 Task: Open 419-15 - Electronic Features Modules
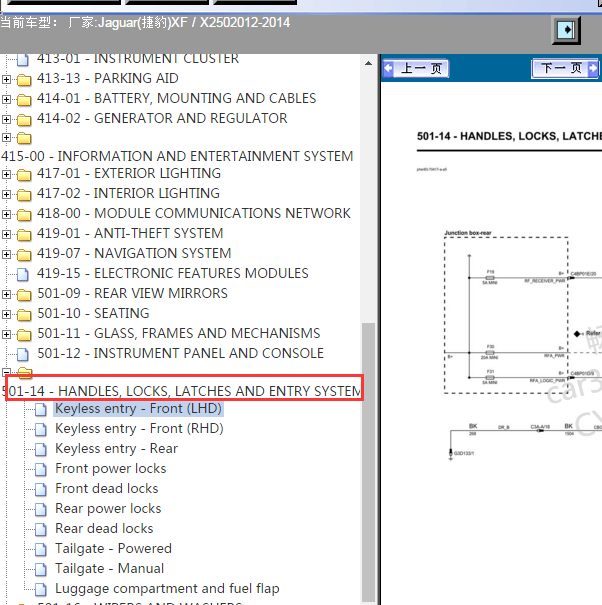(172, 273)
